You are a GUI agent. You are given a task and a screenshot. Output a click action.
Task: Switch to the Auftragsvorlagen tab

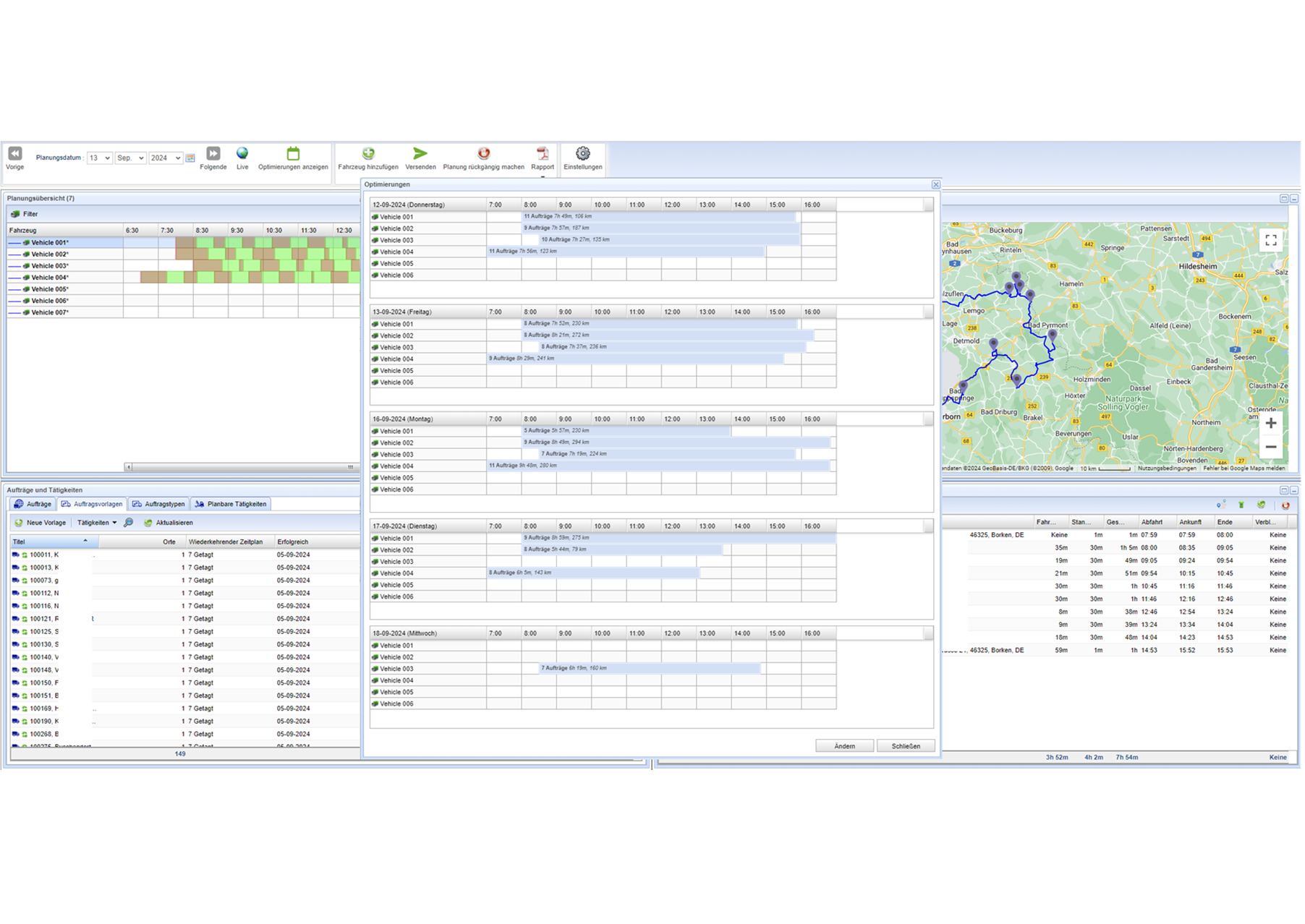coord(92,504)
